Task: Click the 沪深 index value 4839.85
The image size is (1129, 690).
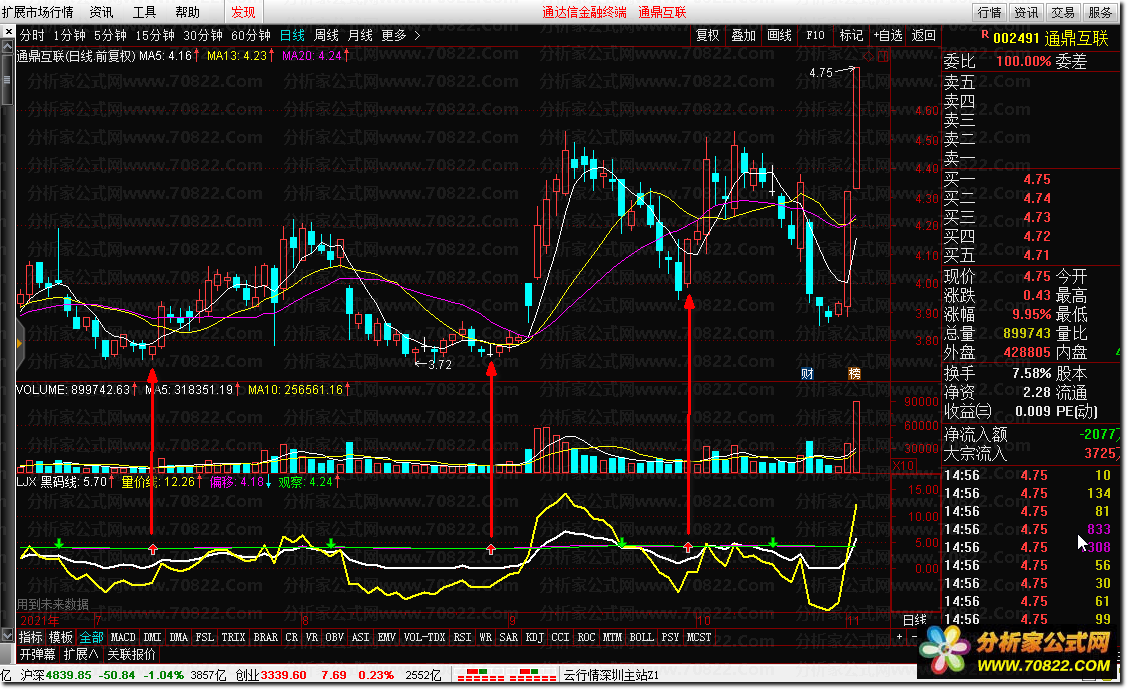Action: (x=68, y=676)
